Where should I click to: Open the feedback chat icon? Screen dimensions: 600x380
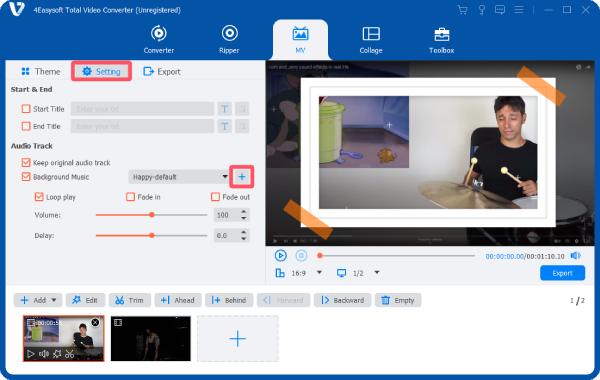(x=500, y=10)
